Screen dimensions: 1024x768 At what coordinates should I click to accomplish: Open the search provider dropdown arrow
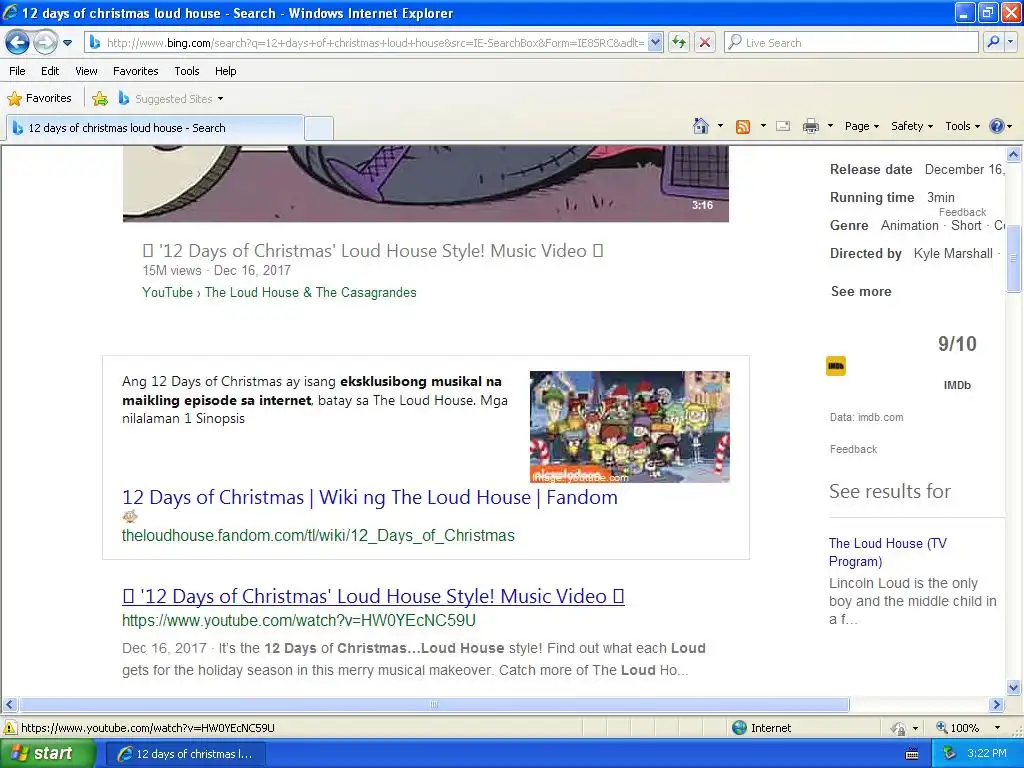point(1011,42)
